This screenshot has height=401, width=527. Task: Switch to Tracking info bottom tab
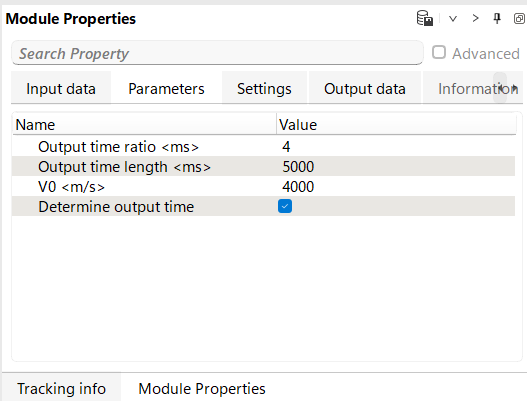coord(62,389)
